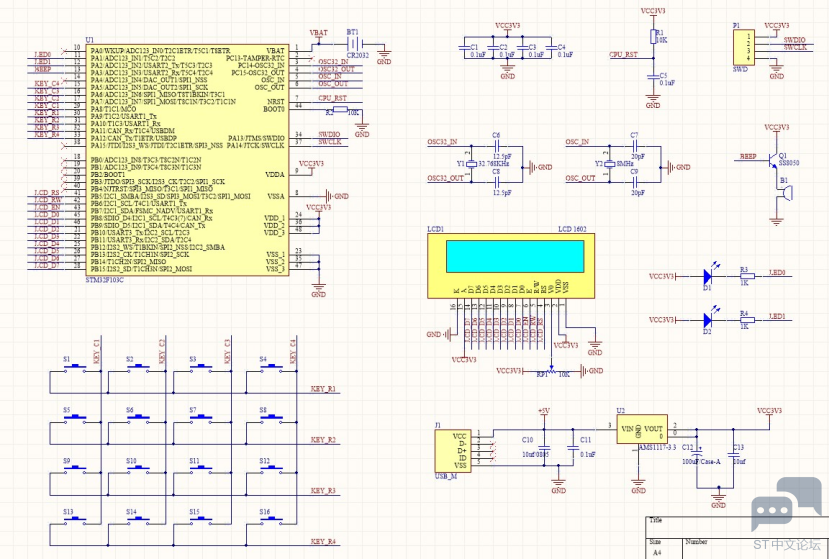
Task: Click the +5V power port label
Action: (x=544, y=411)
